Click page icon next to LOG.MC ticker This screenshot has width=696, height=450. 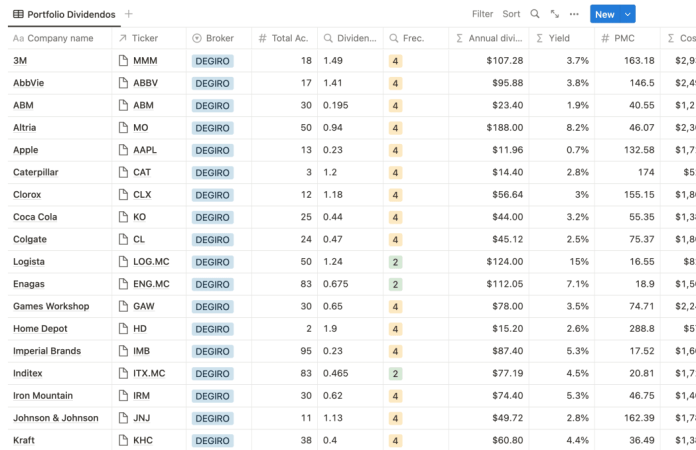pos(123,262)
